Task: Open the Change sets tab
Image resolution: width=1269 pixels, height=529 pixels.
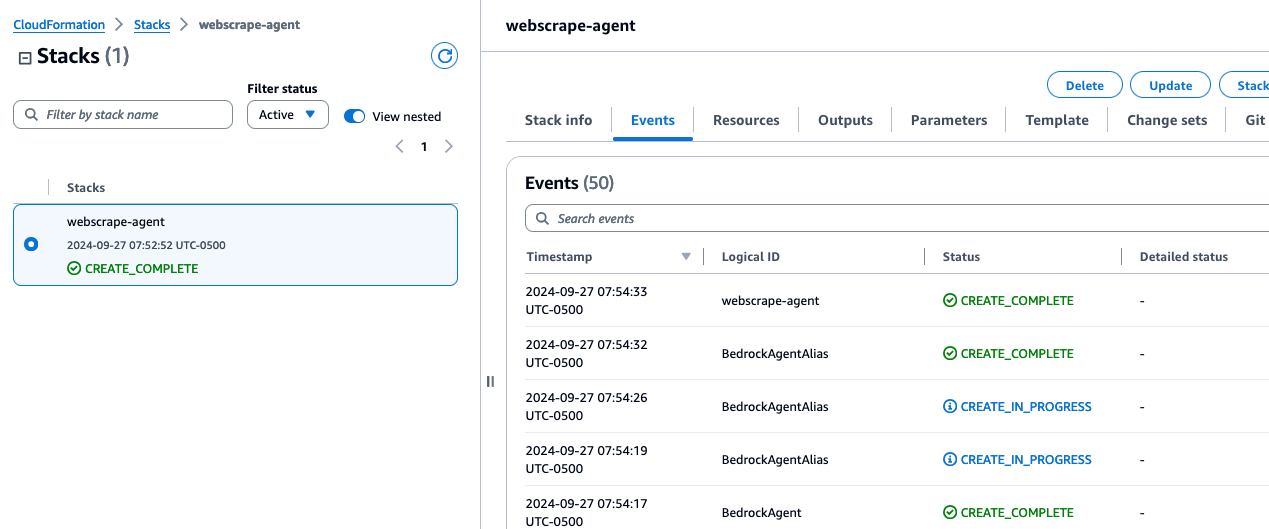Action: (x=1167, y=120)
